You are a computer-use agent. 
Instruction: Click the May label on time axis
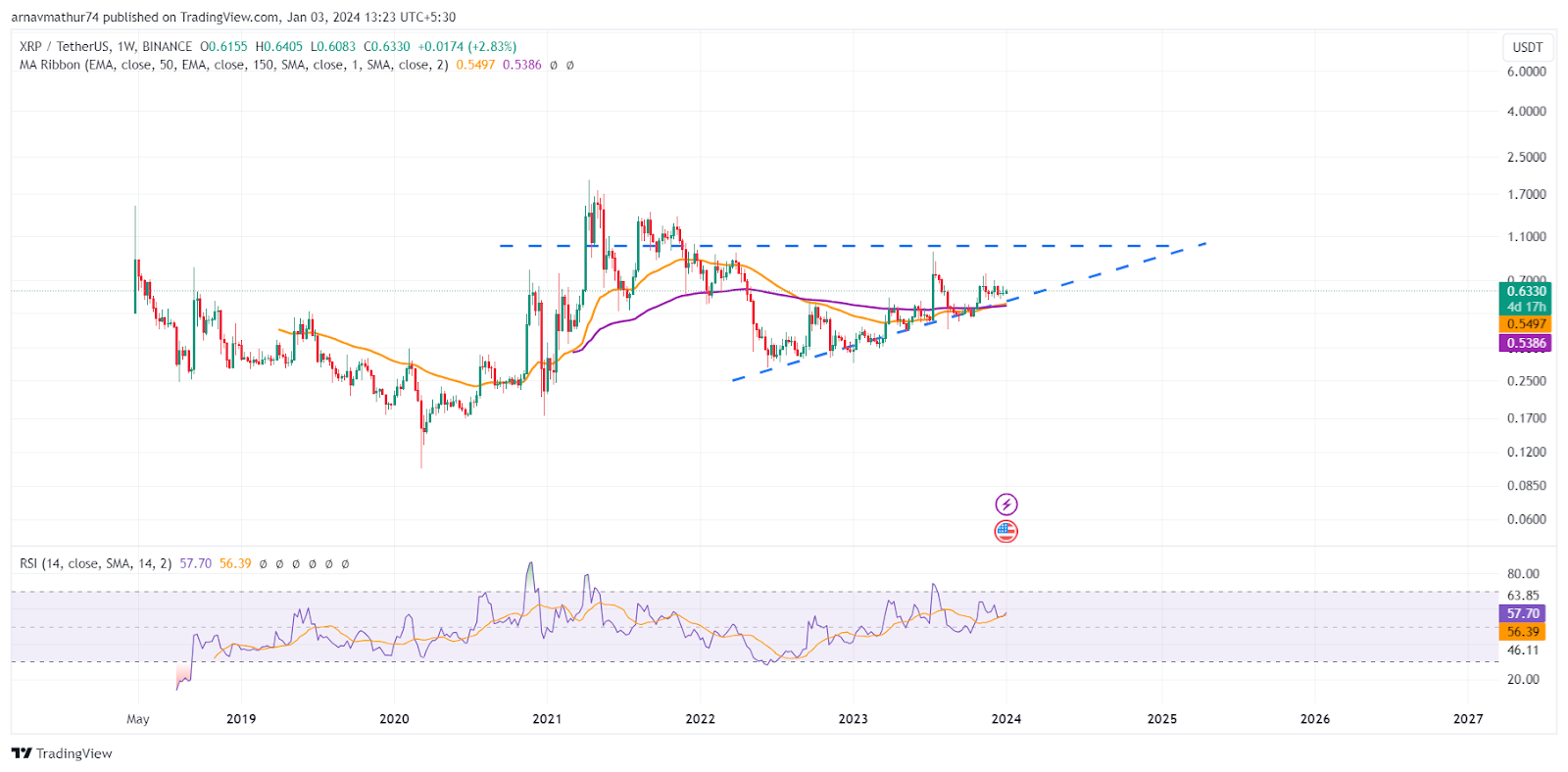coord(138,719)
